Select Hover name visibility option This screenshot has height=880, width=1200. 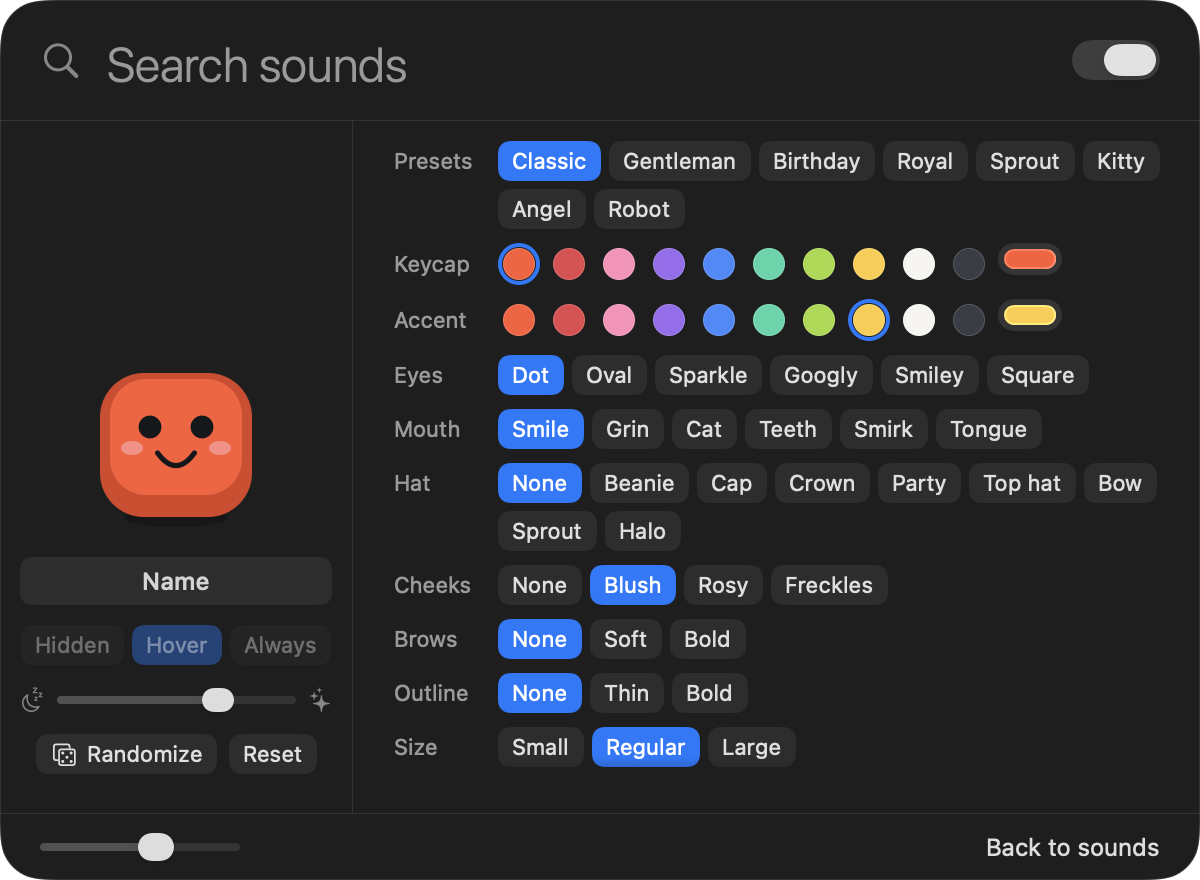point(176,645)
